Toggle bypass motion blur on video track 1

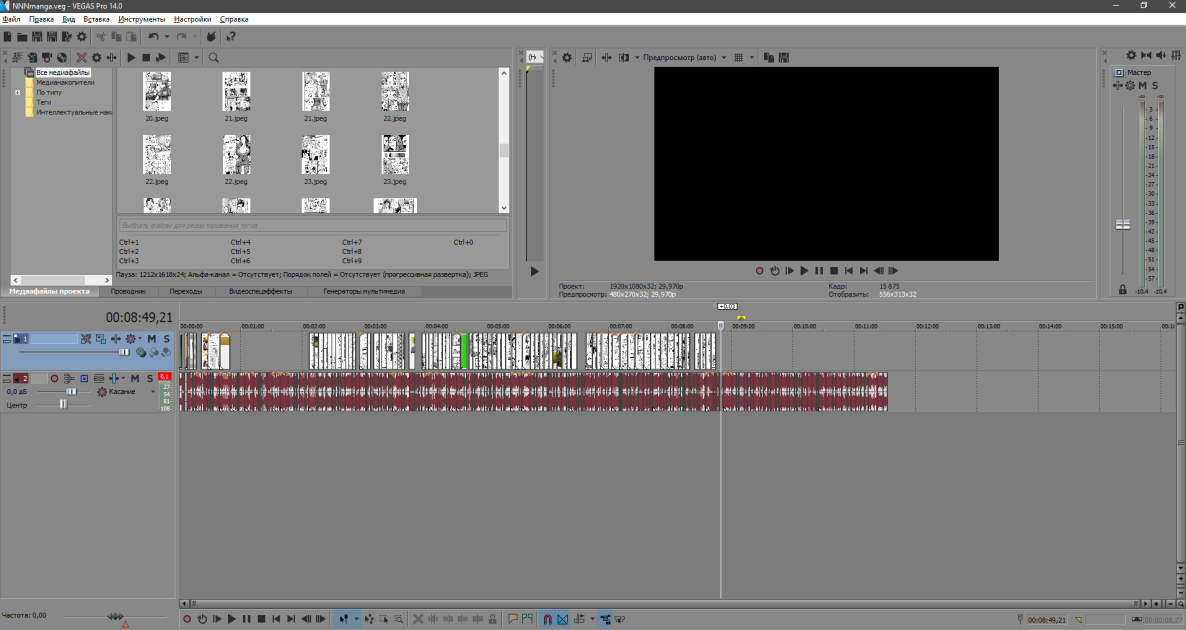coord(86,339)
